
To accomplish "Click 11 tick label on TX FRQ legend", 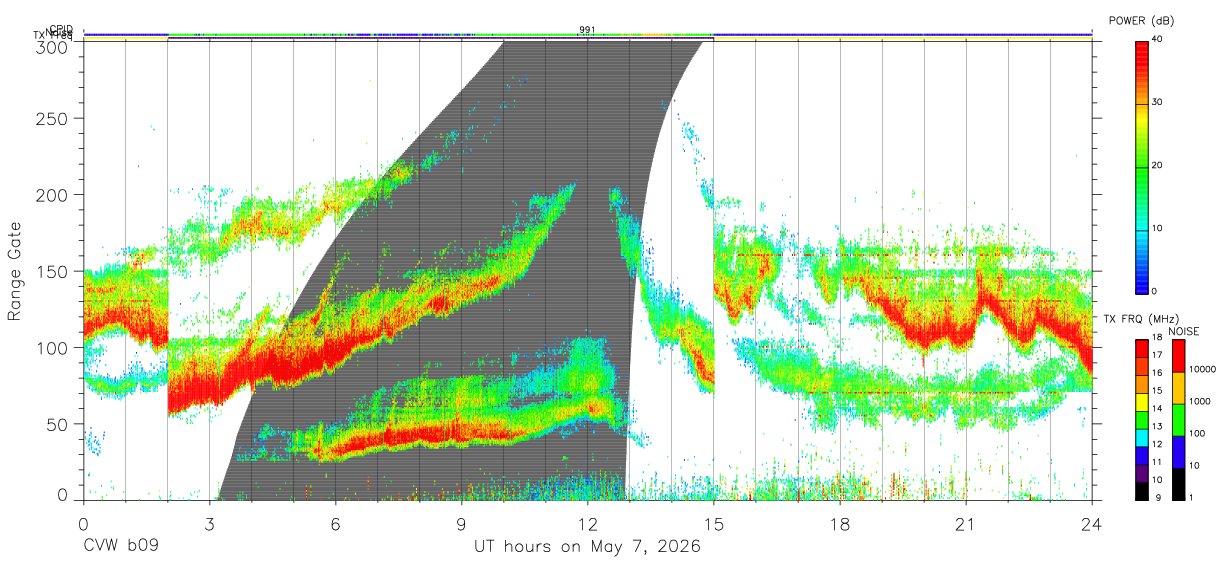I will click(1157, 461).
